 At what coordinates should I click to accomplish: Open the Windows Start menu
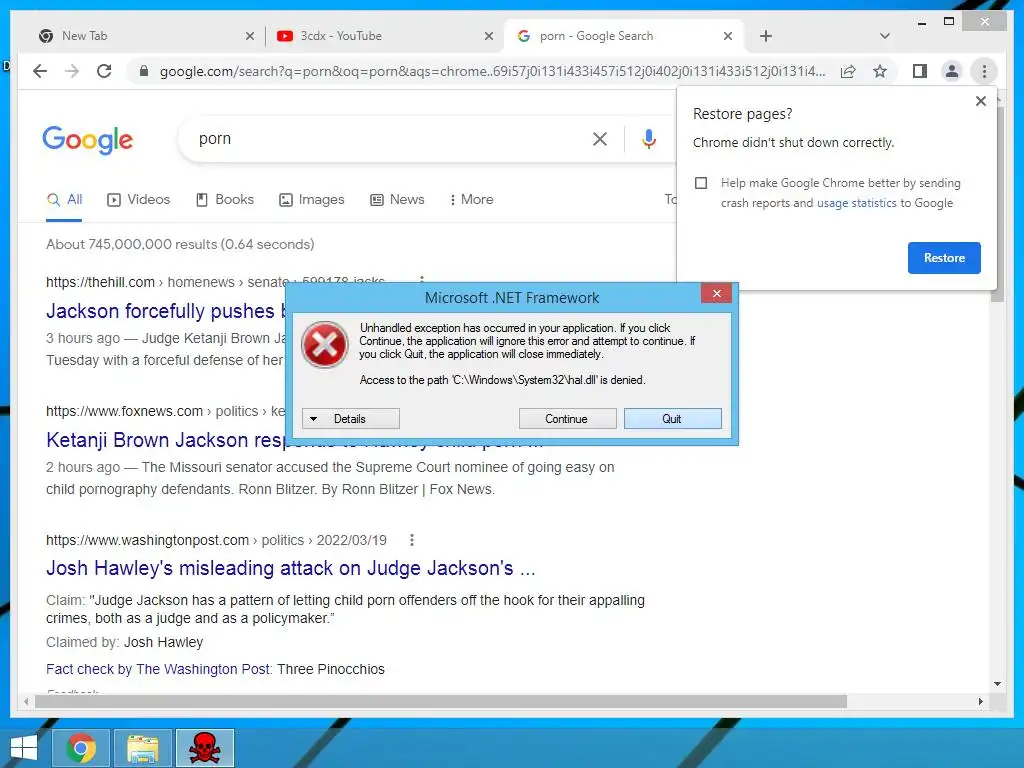[x=24, y=748]
